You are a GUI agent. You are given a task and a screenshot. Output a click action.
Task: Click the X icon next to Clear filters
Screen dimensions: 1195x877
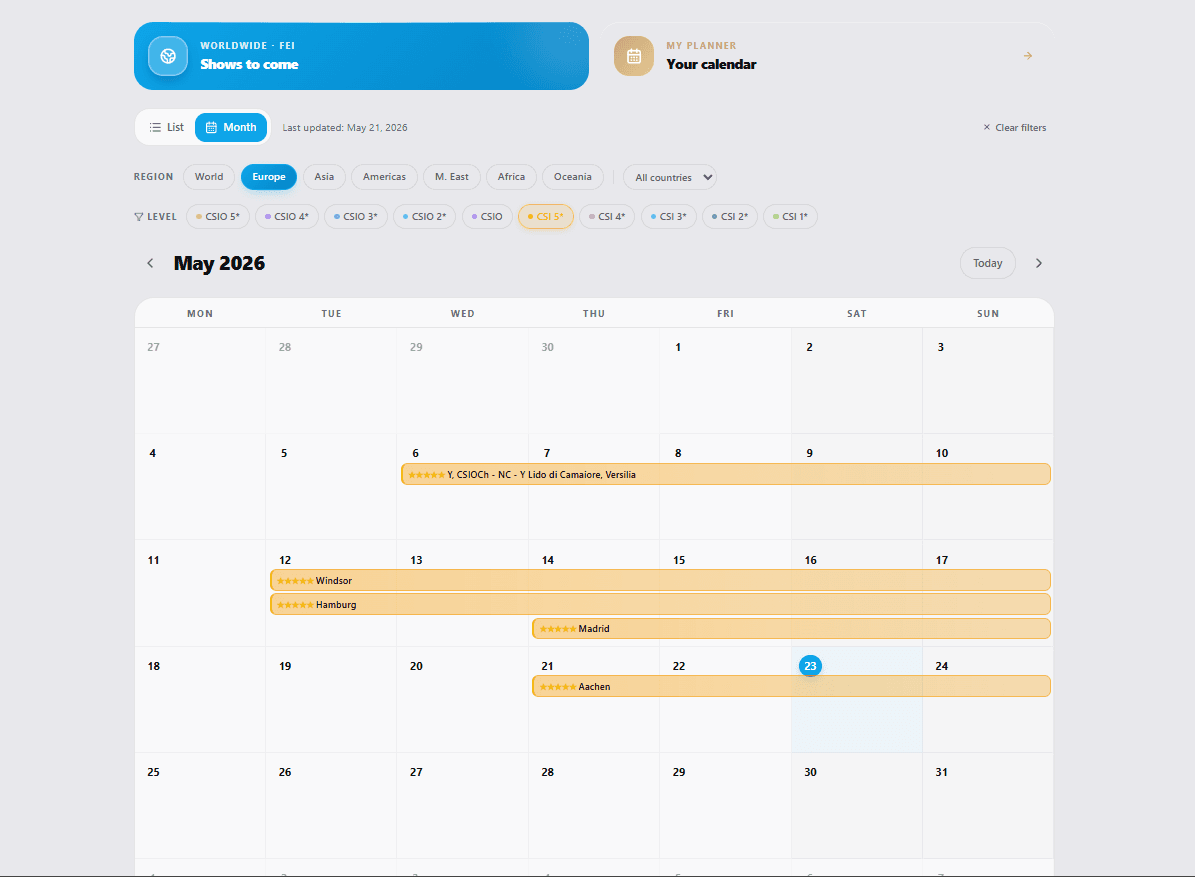pos(986,127)
